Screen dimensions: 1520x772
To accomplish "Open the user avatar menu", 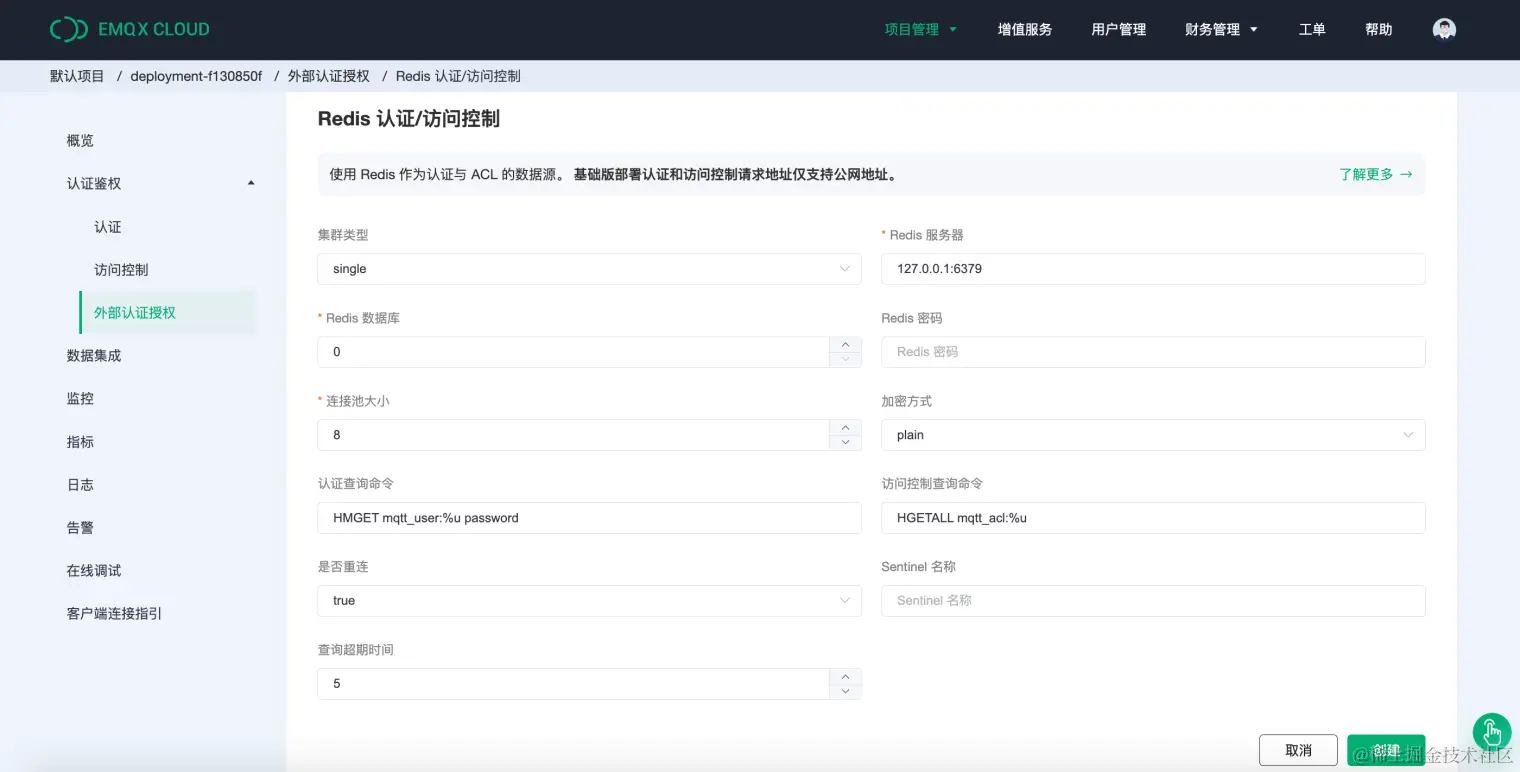I will click(1443, 29).
